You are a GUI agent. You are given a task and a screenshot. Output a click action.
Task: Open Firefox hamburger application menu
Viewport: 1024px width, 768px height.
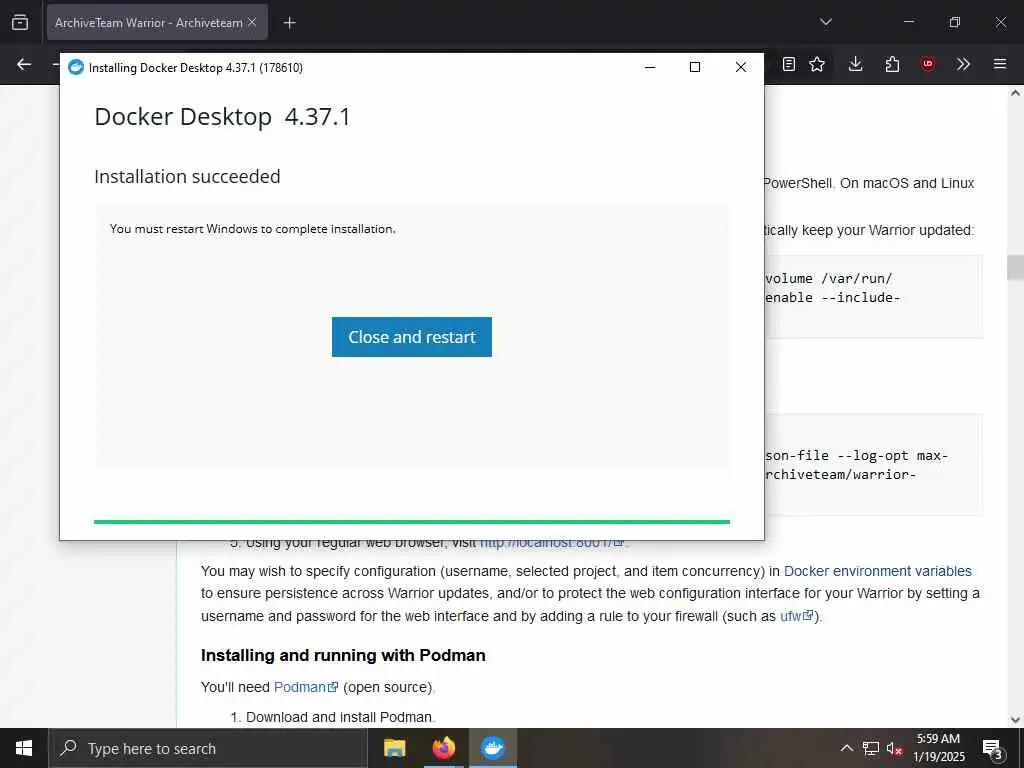tap(1000, 64)
